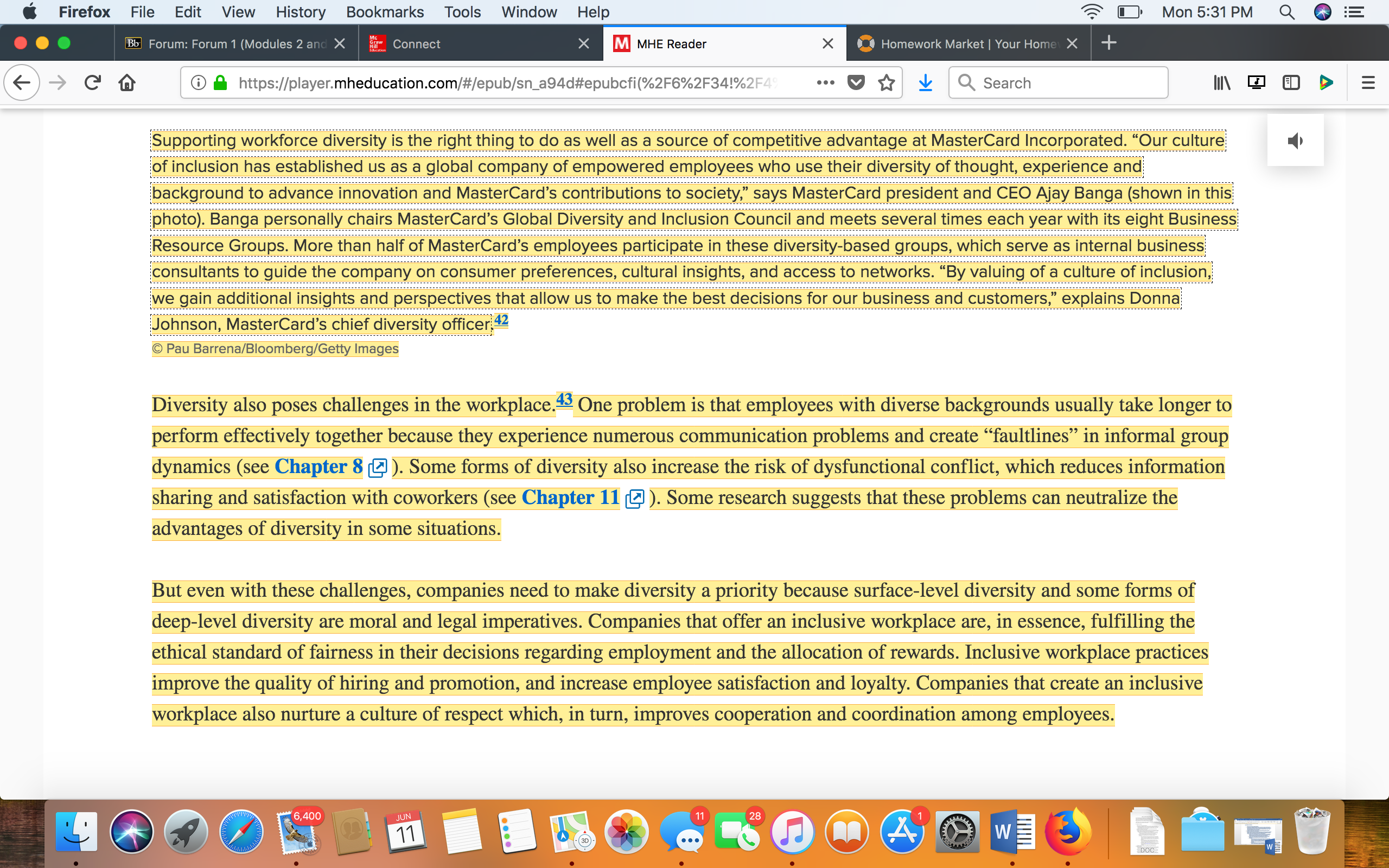Open Chapter 8 external link icon
The width and height of the screenshot is (1389, 868).
point(377,468)
